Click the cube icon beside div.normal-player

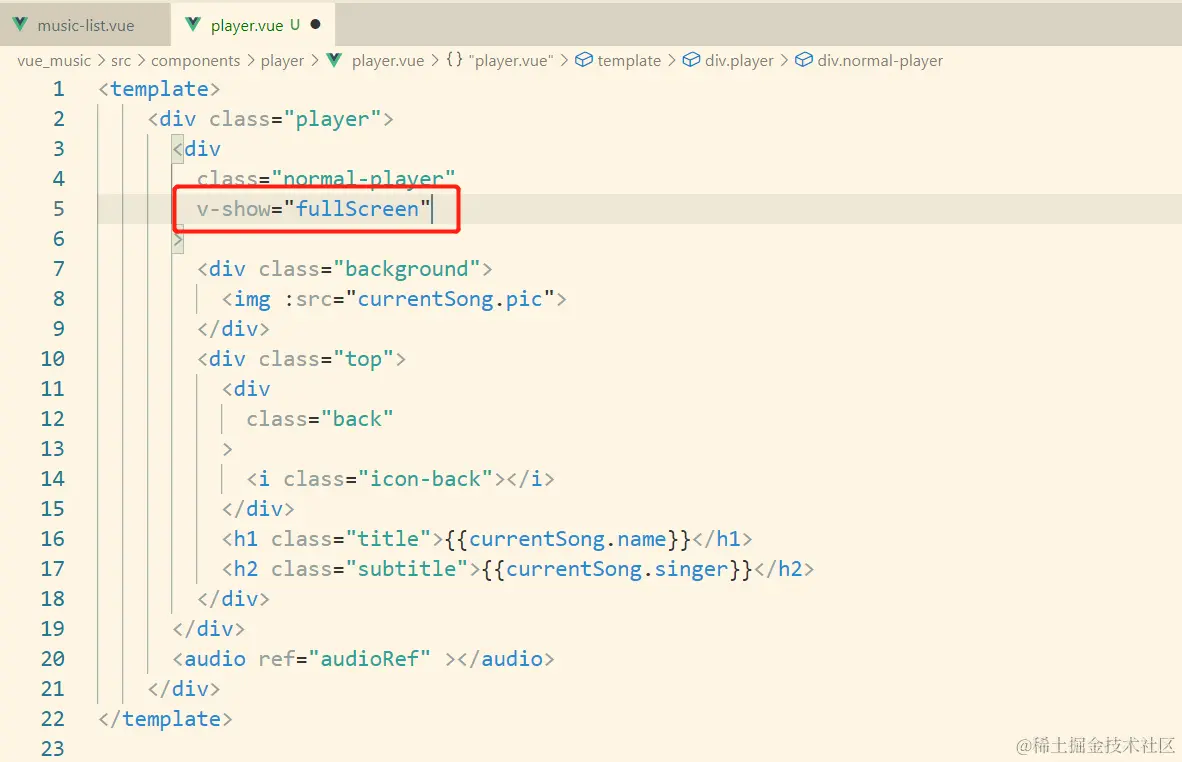point(804,60)
